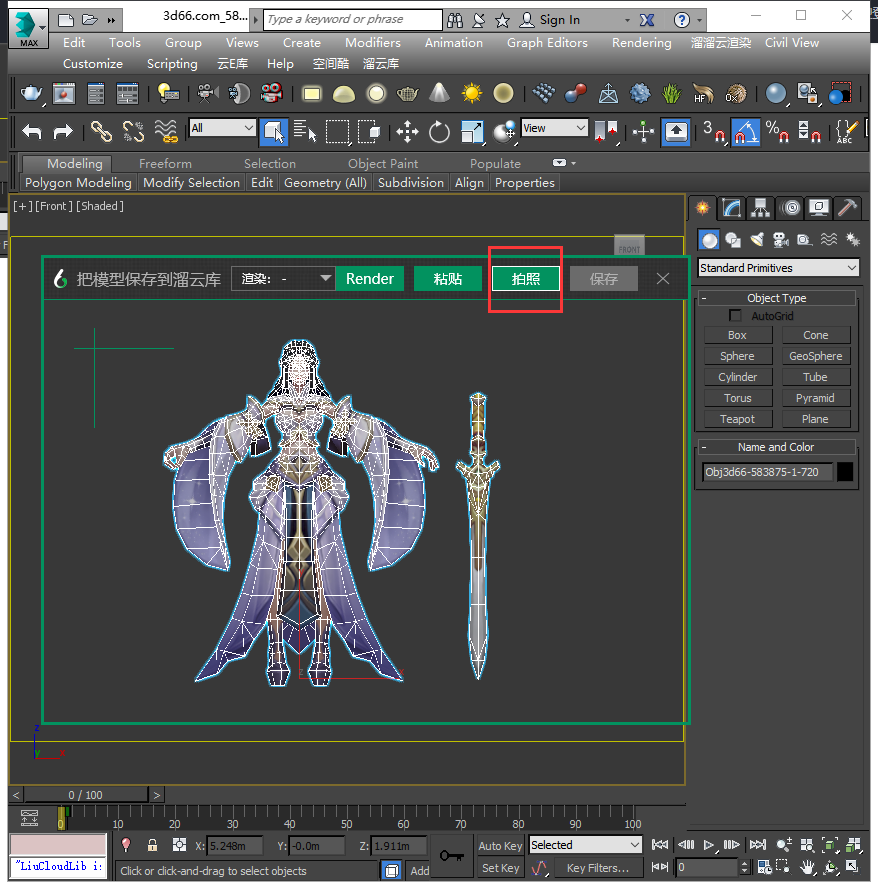This screenshot has width=878, height=889.
Task: Open the View reference coordinate dropdown
Action: point(554,128)
